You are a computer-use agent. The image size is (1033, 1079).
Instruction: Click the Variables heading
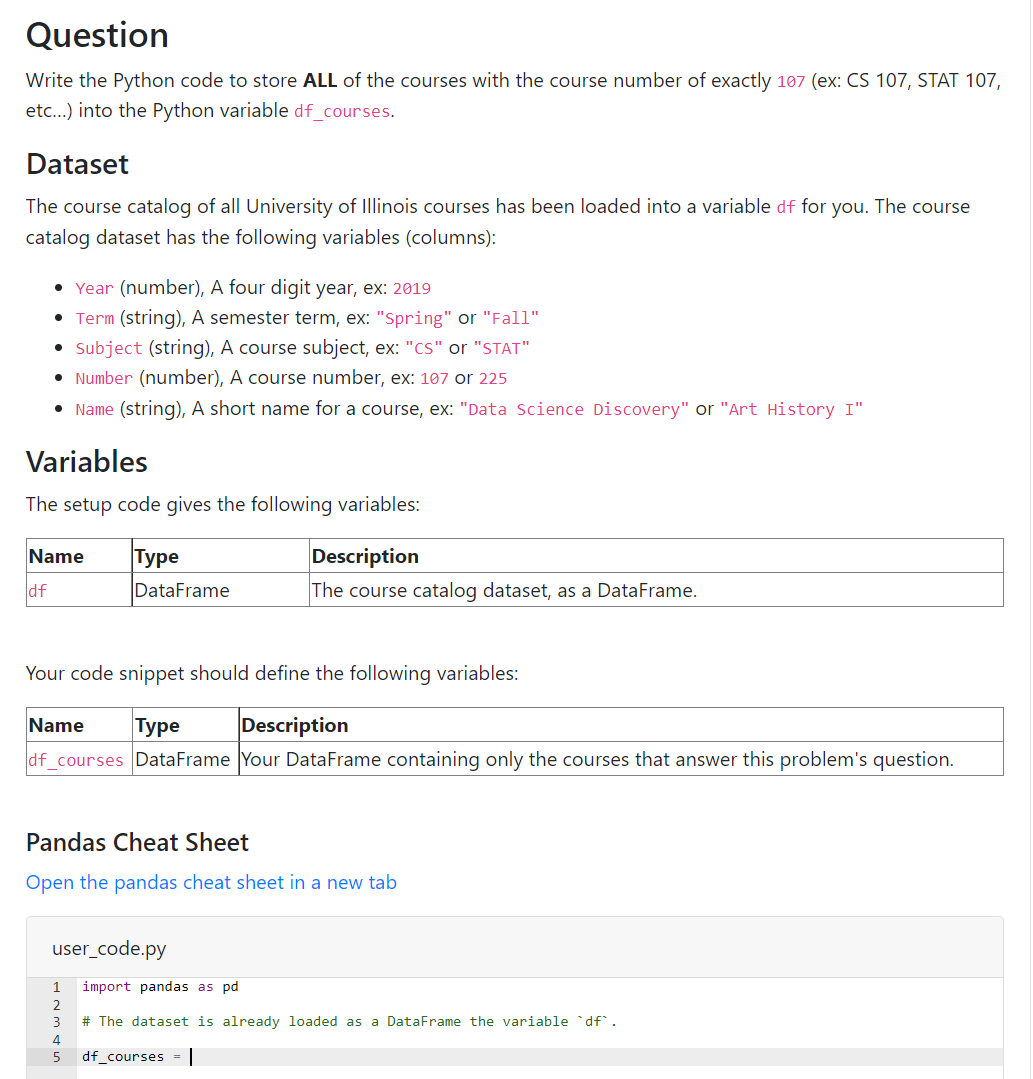pyautogui.click(x=86, y=461)
